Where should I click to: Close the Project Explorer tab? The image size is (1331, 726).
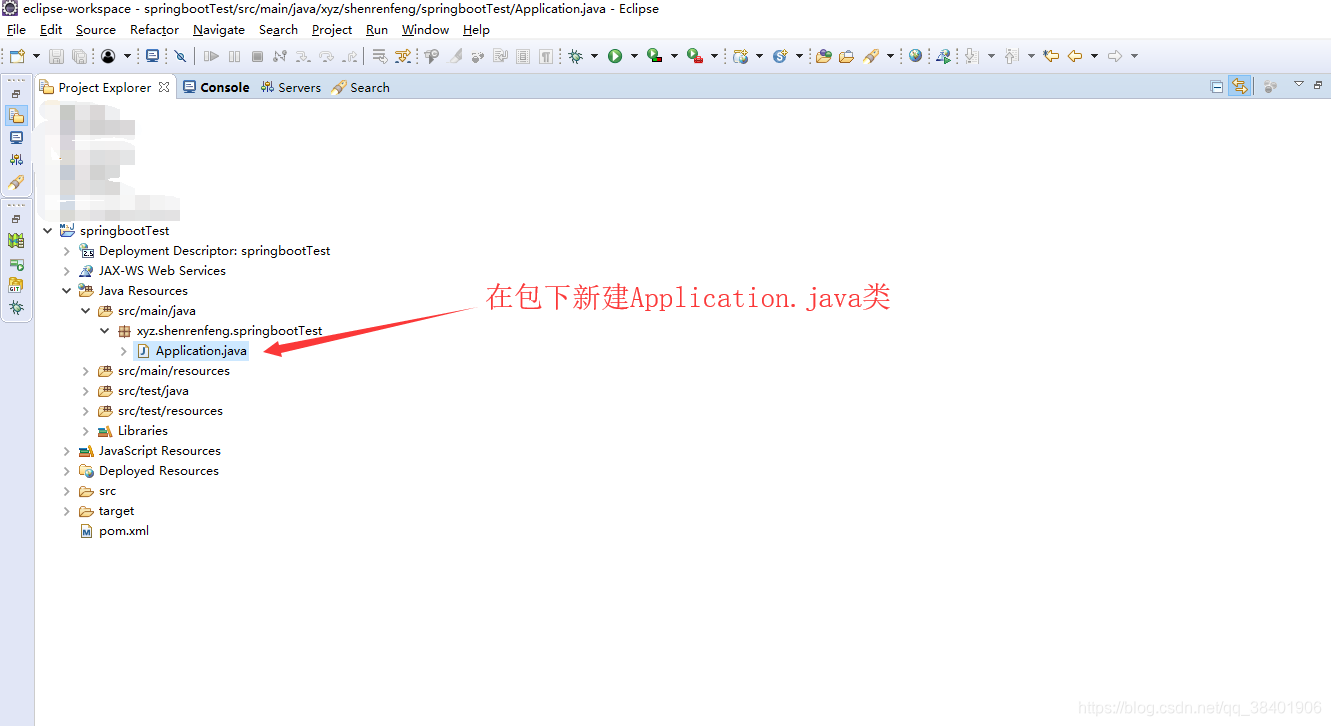[164, 87]
